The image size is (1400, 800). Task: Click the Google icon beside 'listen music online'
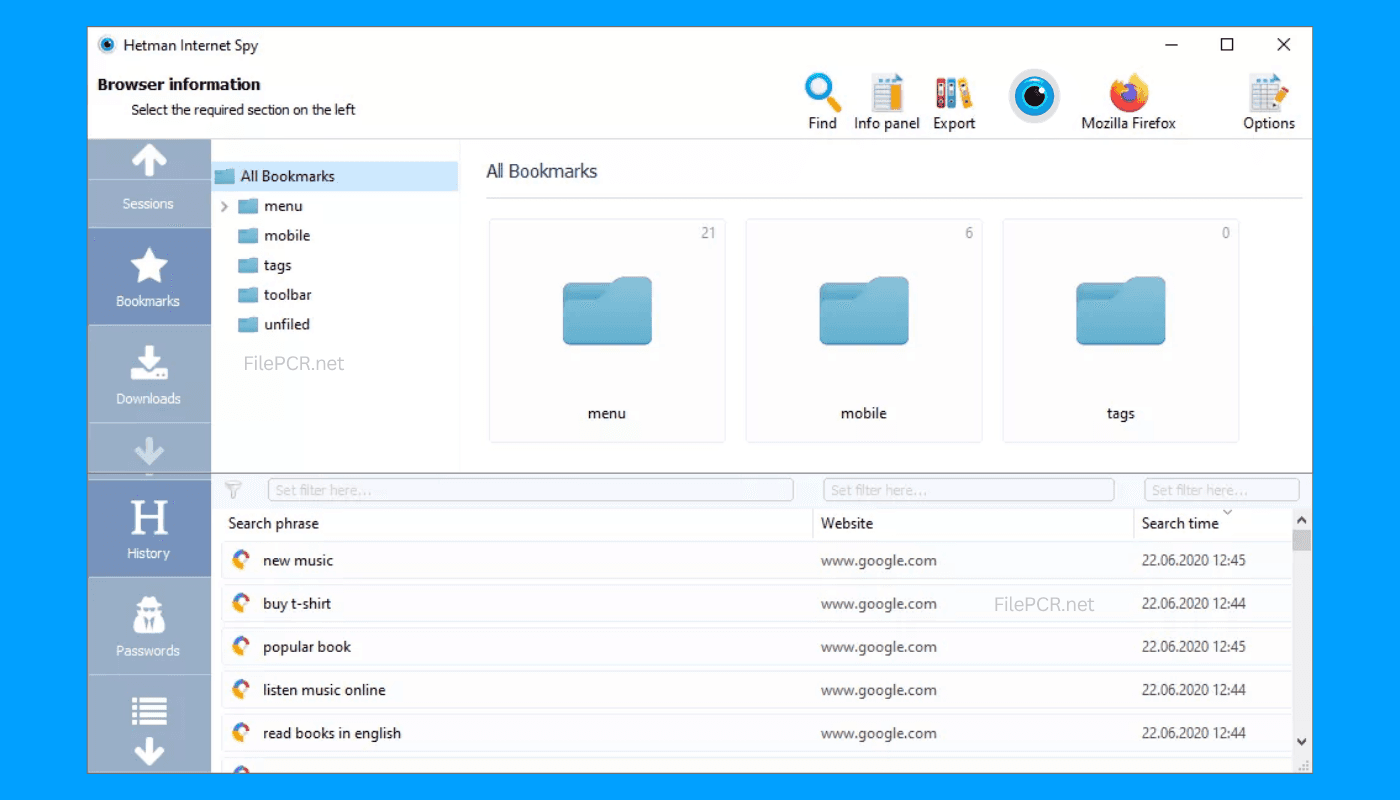240,690
